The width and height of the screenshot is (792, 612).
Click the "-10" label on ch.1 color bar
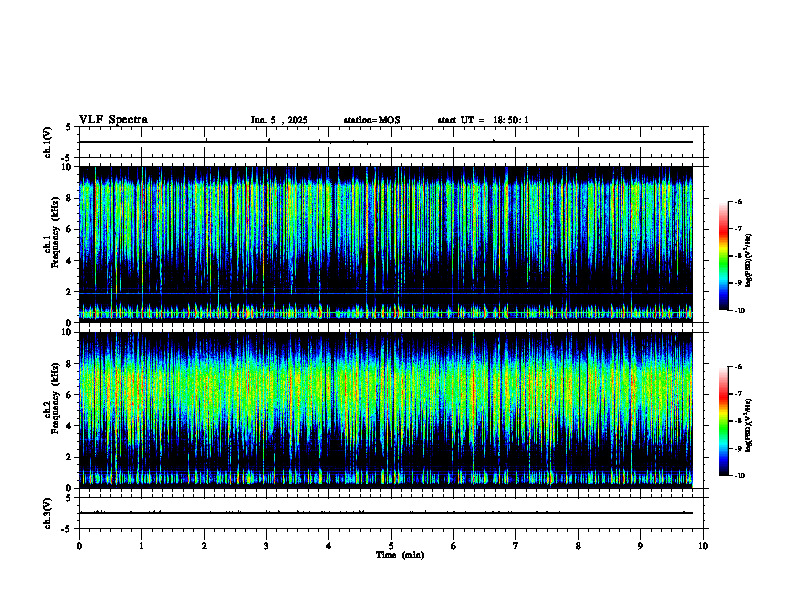(739, 311)
